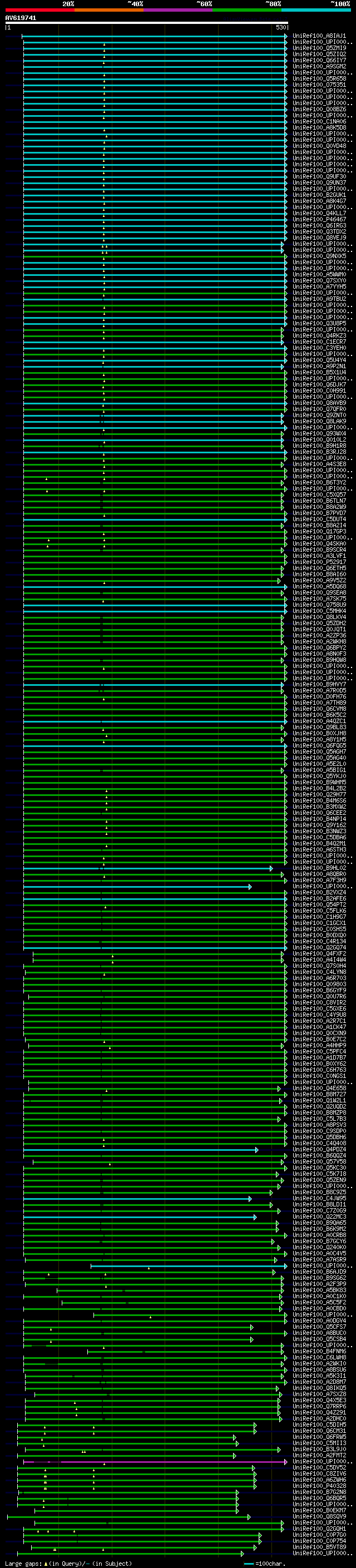
Task: Select the UniRef100_Q9ZNT0 label
Action: [319, 415]
